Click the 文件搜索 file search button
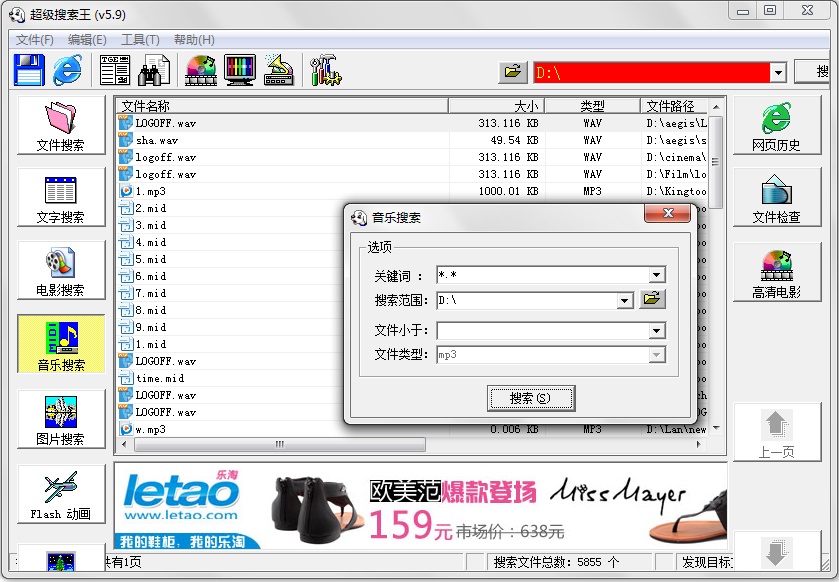The height and width of the screenshot is (582, 839). click(61, 126)
